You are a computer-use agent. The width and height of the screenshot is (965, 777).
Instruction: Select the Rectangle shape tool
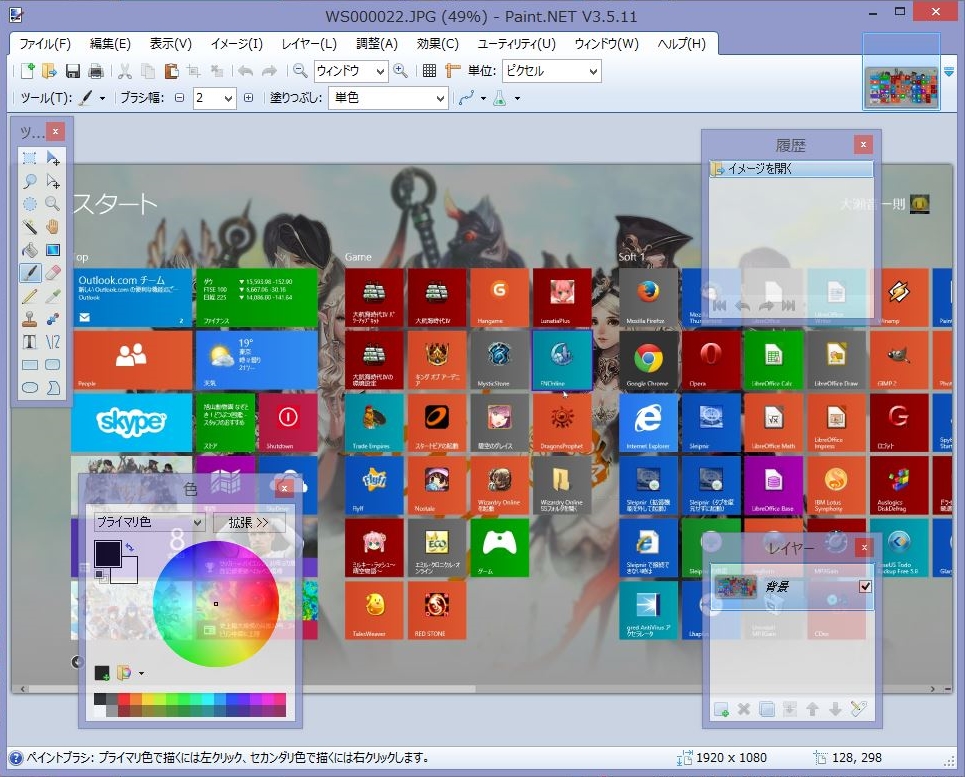point(30,365)
